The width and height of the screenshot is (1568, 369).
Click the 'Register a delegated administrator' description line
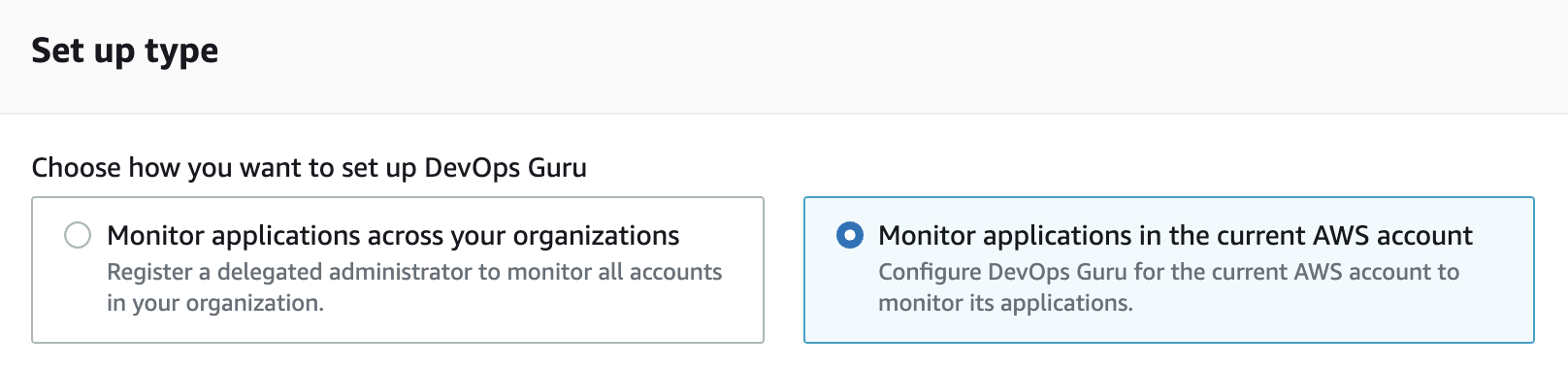click(414, 272)
